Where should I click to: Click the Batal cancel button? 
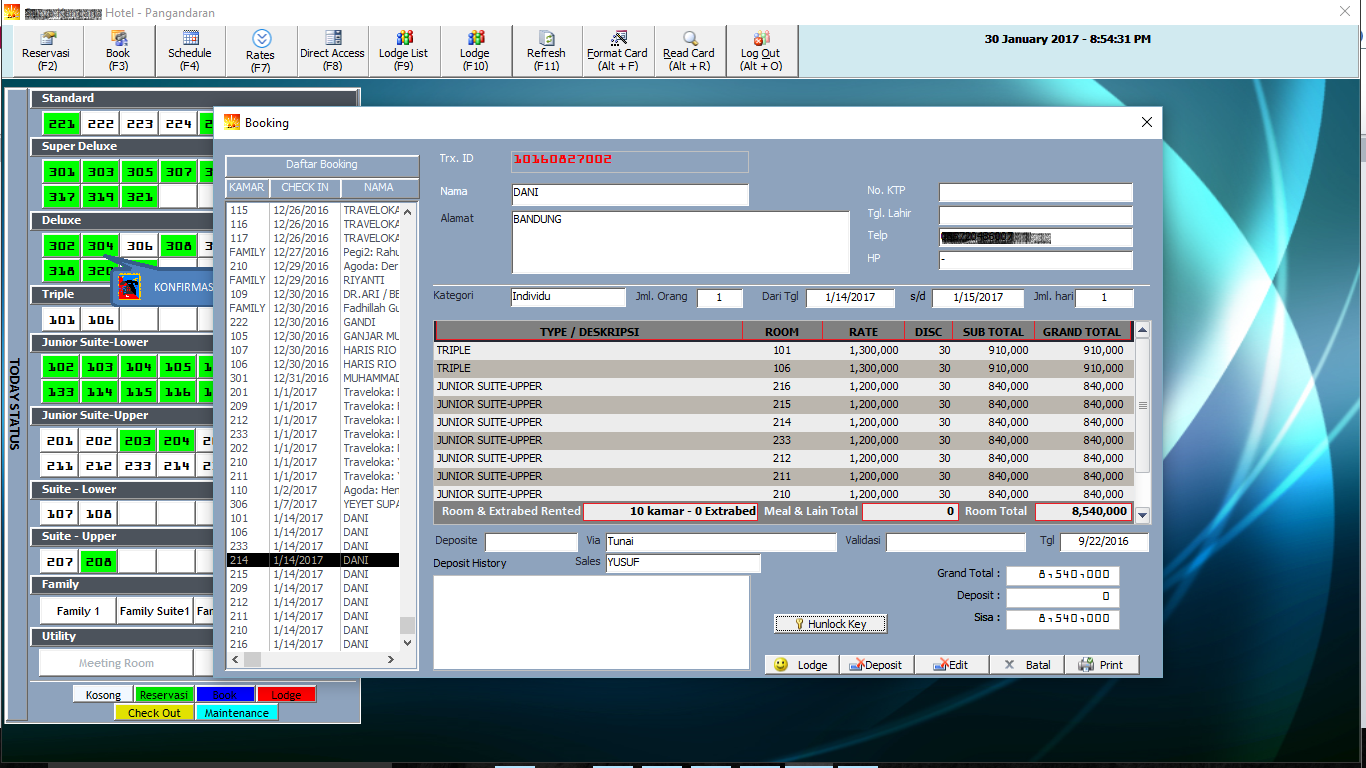1027,665
